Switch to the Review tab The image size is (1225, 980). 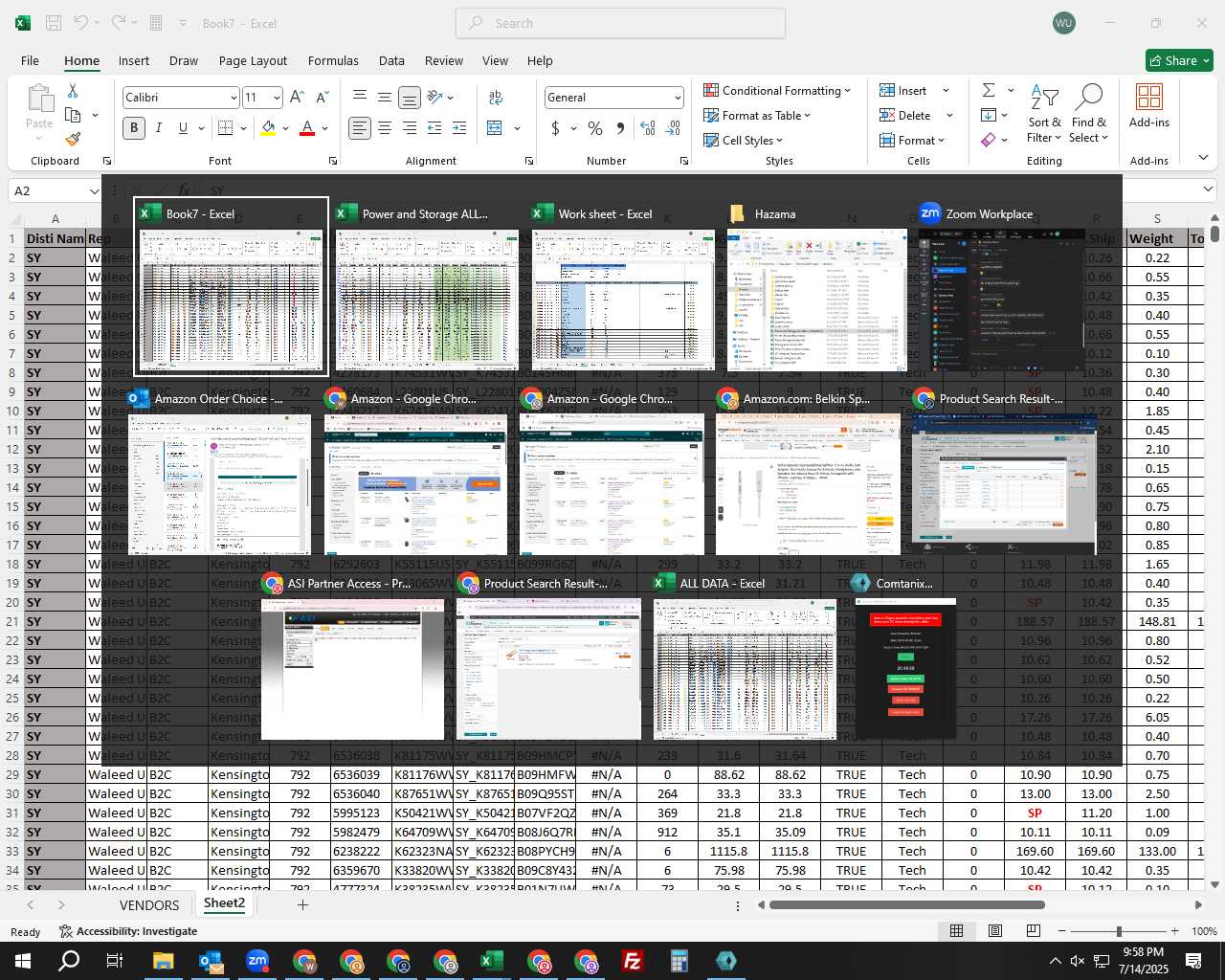click(444, 60)
